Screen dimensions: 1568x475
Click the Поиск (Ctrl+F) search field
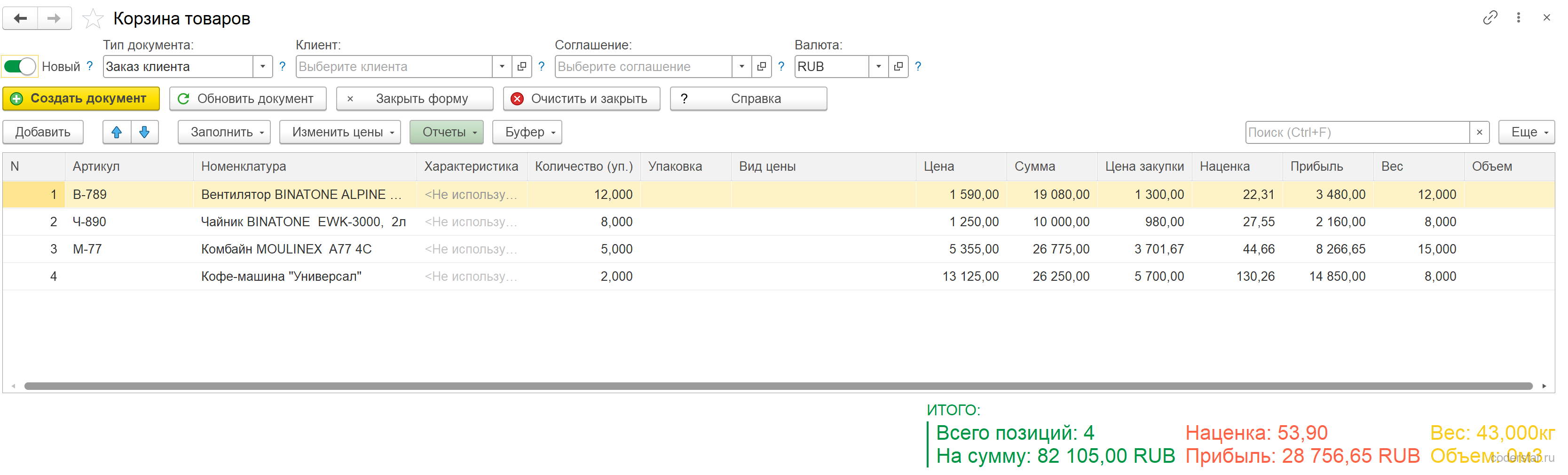[1357, 132]
